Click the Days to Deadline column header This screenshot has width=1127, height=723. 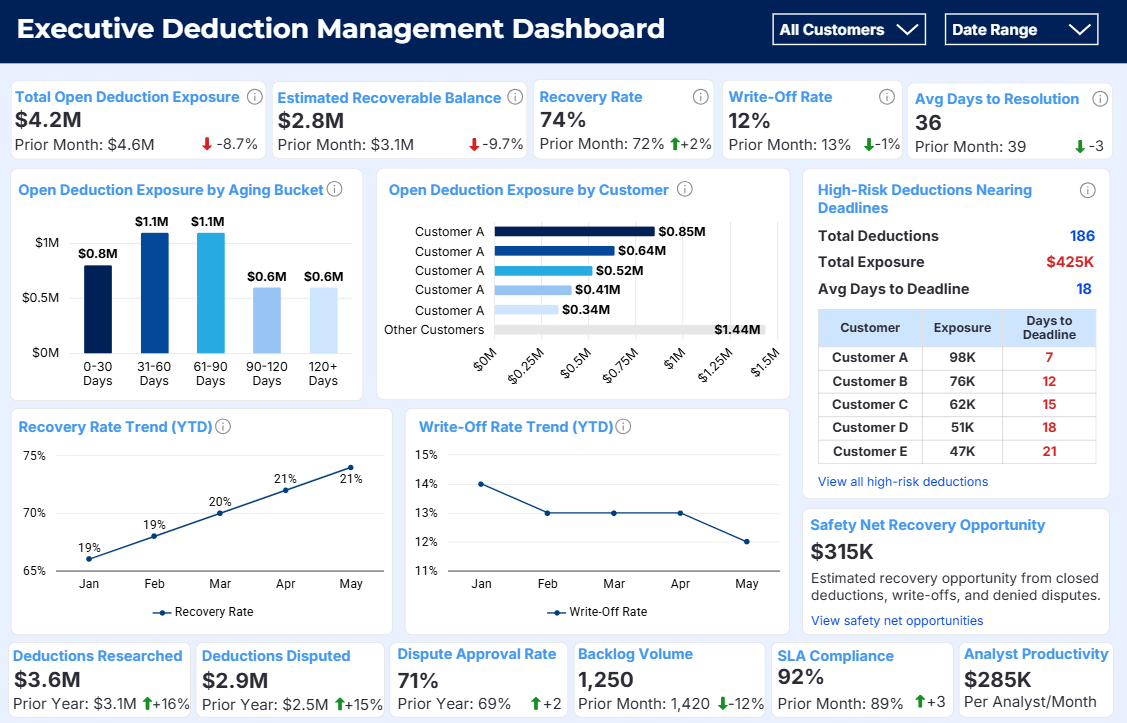click(1049, 328)
